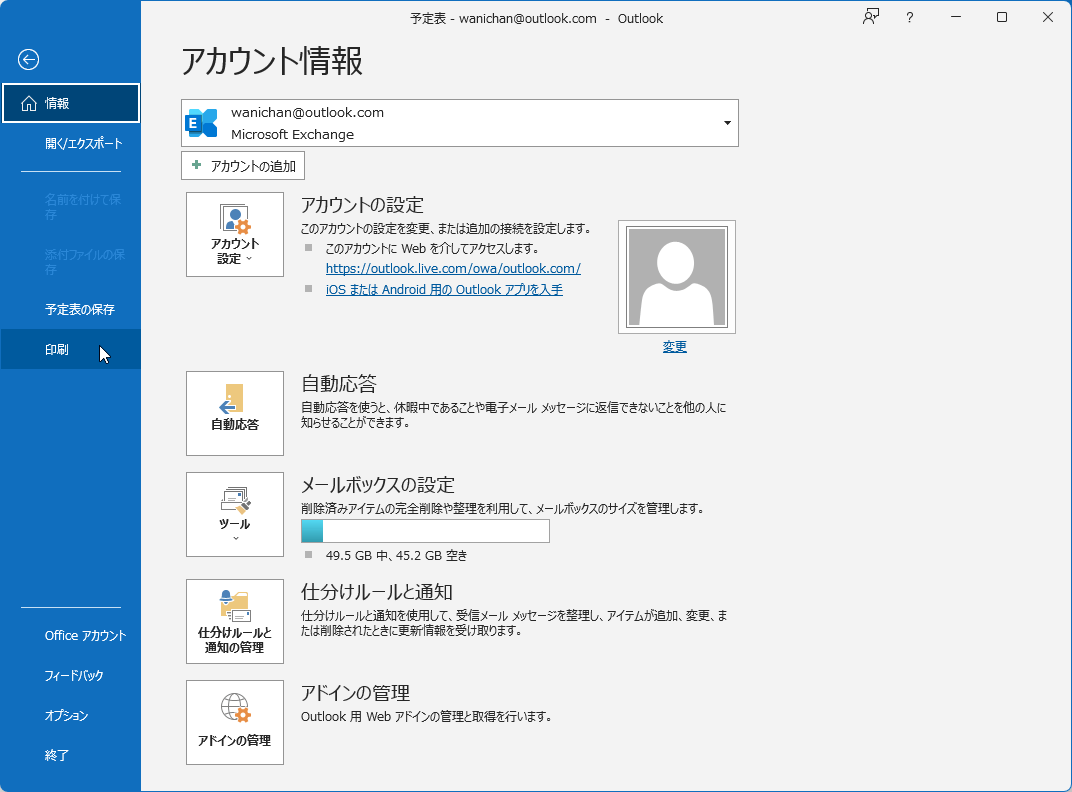Click the Microsoft Exchange account type text

click(x=293, y=134)
